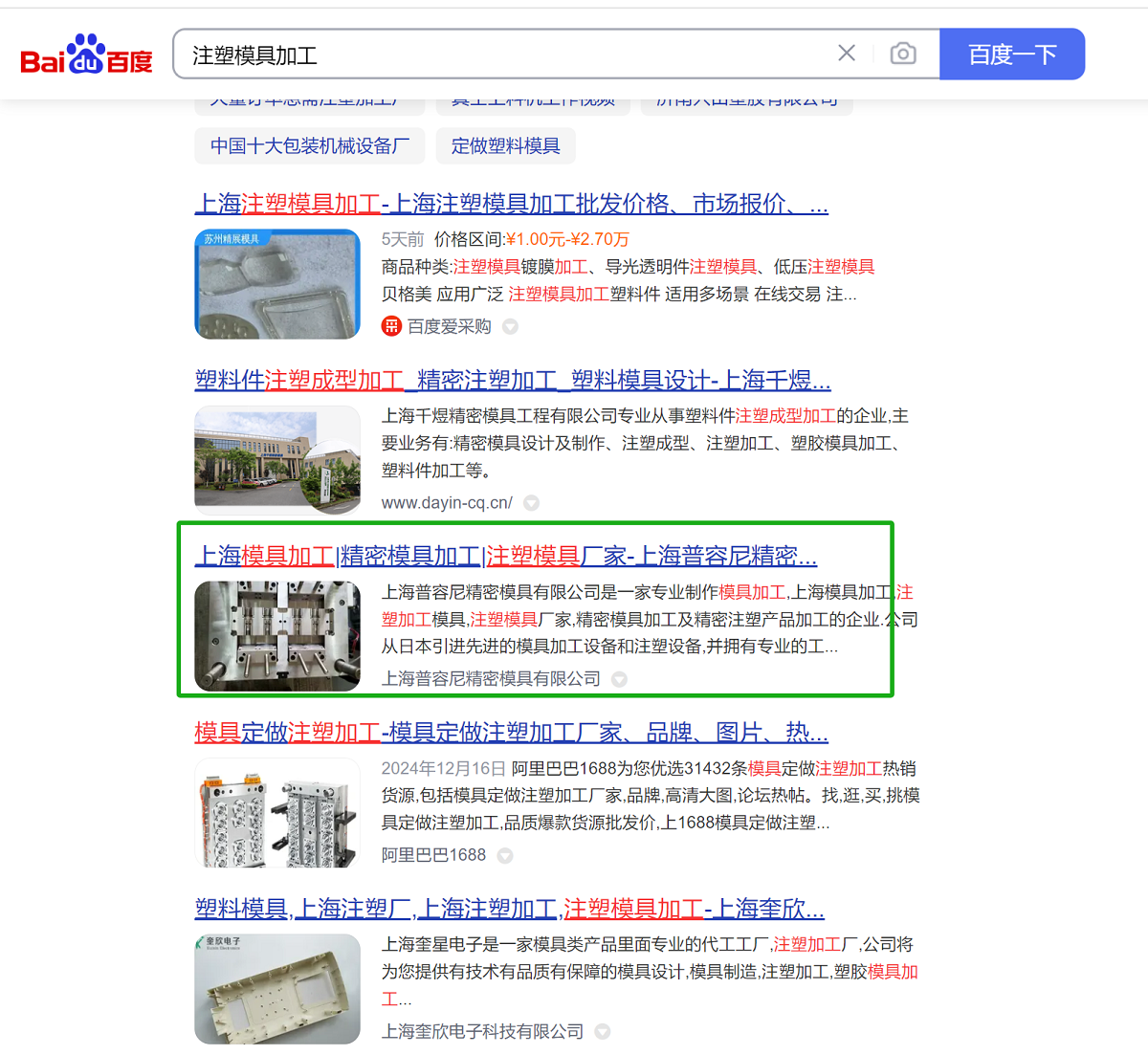
Task: Open the 阿里巴巴1688 mold thumbnail
Action: tap(277, 813)
